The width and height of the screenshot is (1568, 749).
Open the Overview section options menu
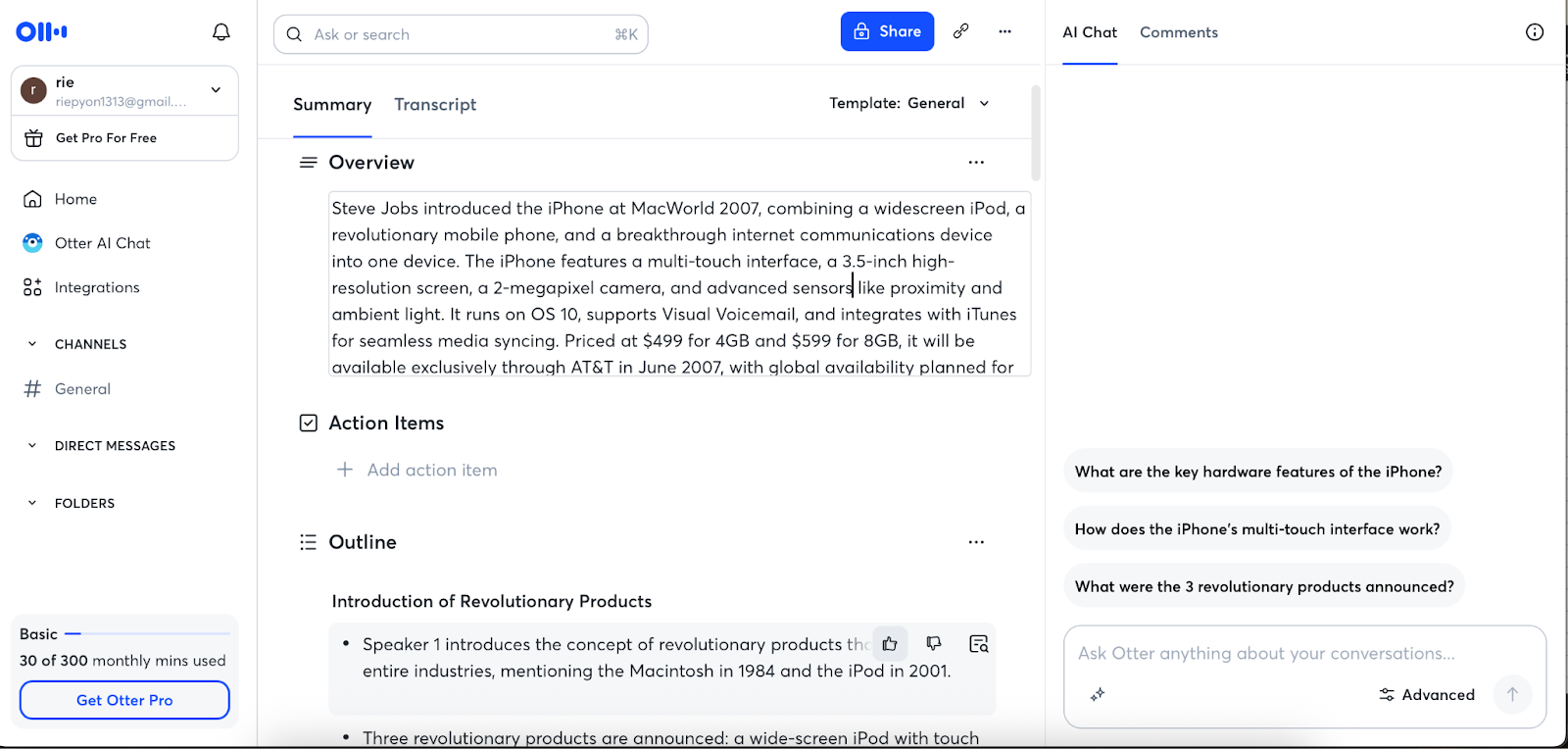pyautogui.click(x=976, y=163)
